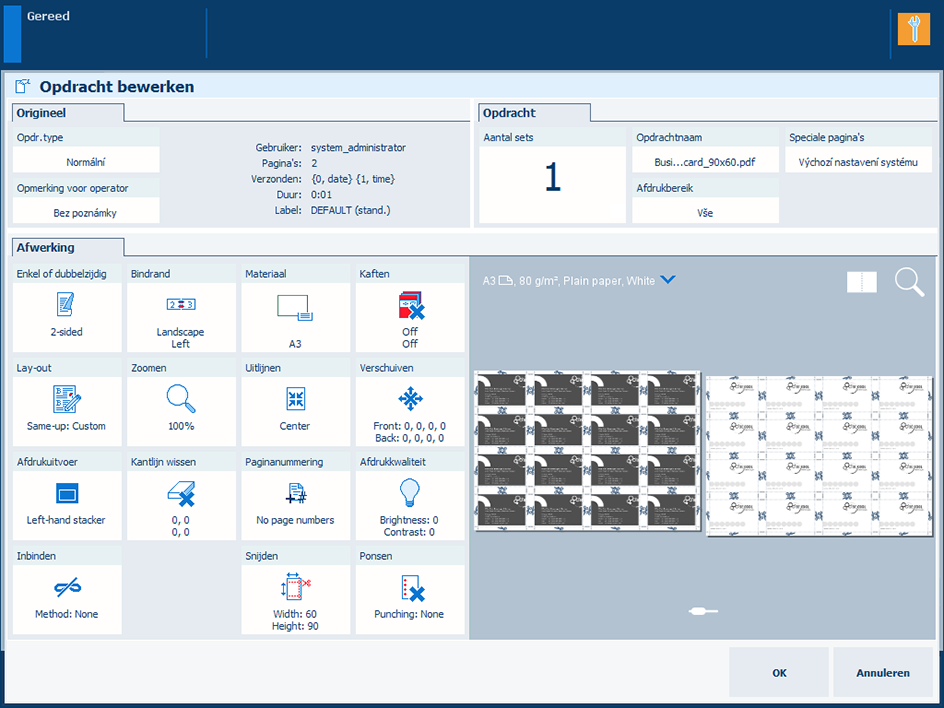Click the Lay-out same-up icon
The width and height of the screenshot is (944, 708).
pos(66,399)
